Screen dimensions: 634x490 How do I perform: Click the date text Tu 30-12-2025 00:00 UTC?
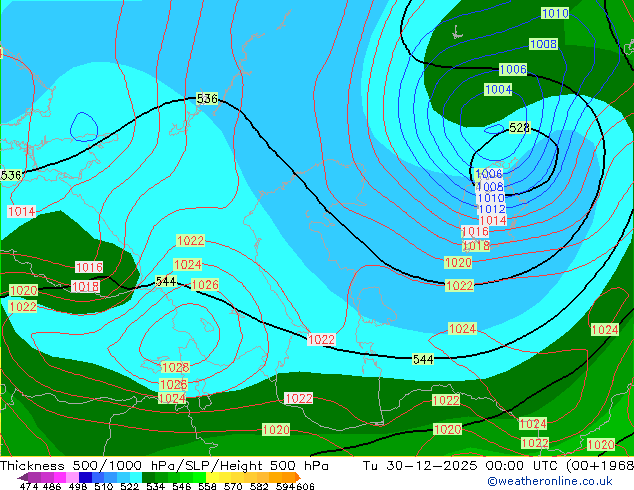(x=463, y=466)
